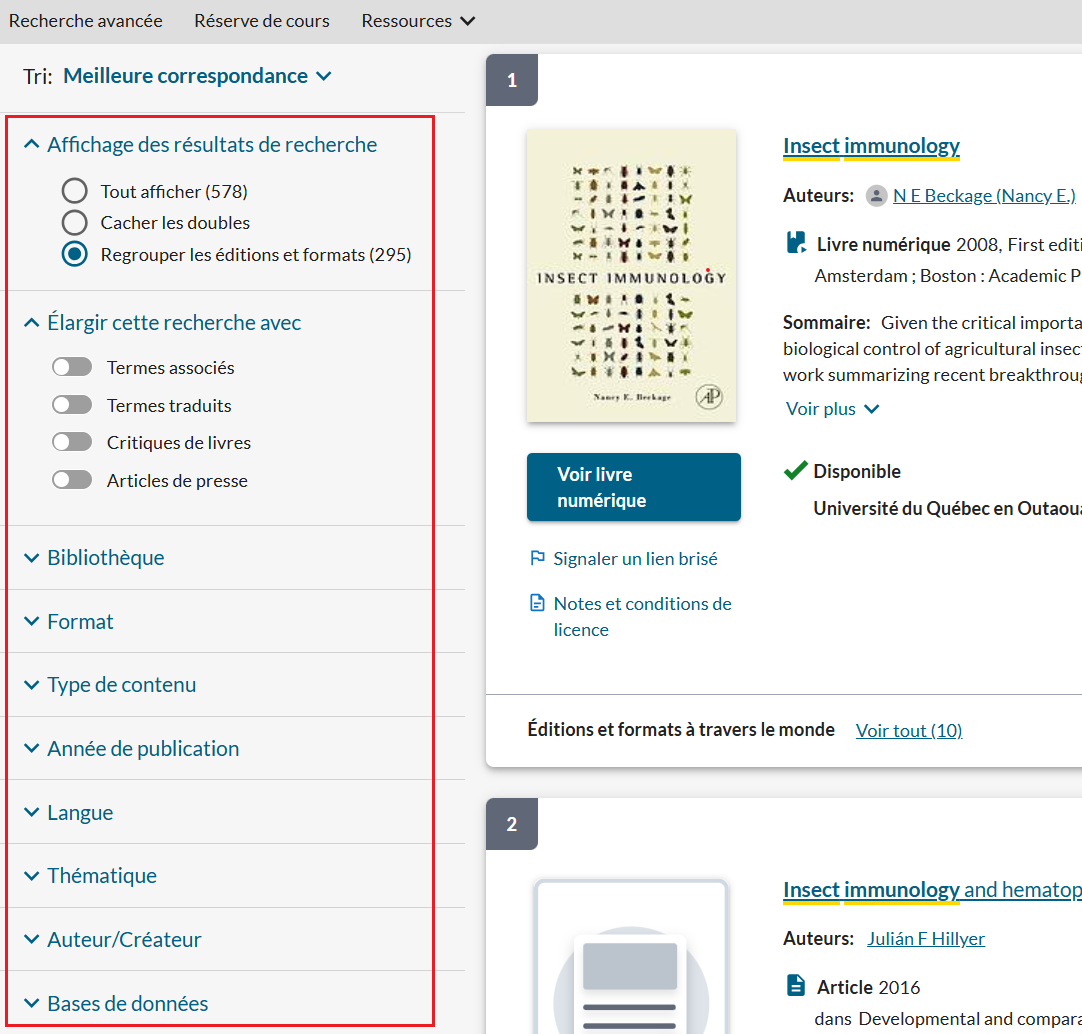Select the Cacher les doubles radio button

point(75,223)
